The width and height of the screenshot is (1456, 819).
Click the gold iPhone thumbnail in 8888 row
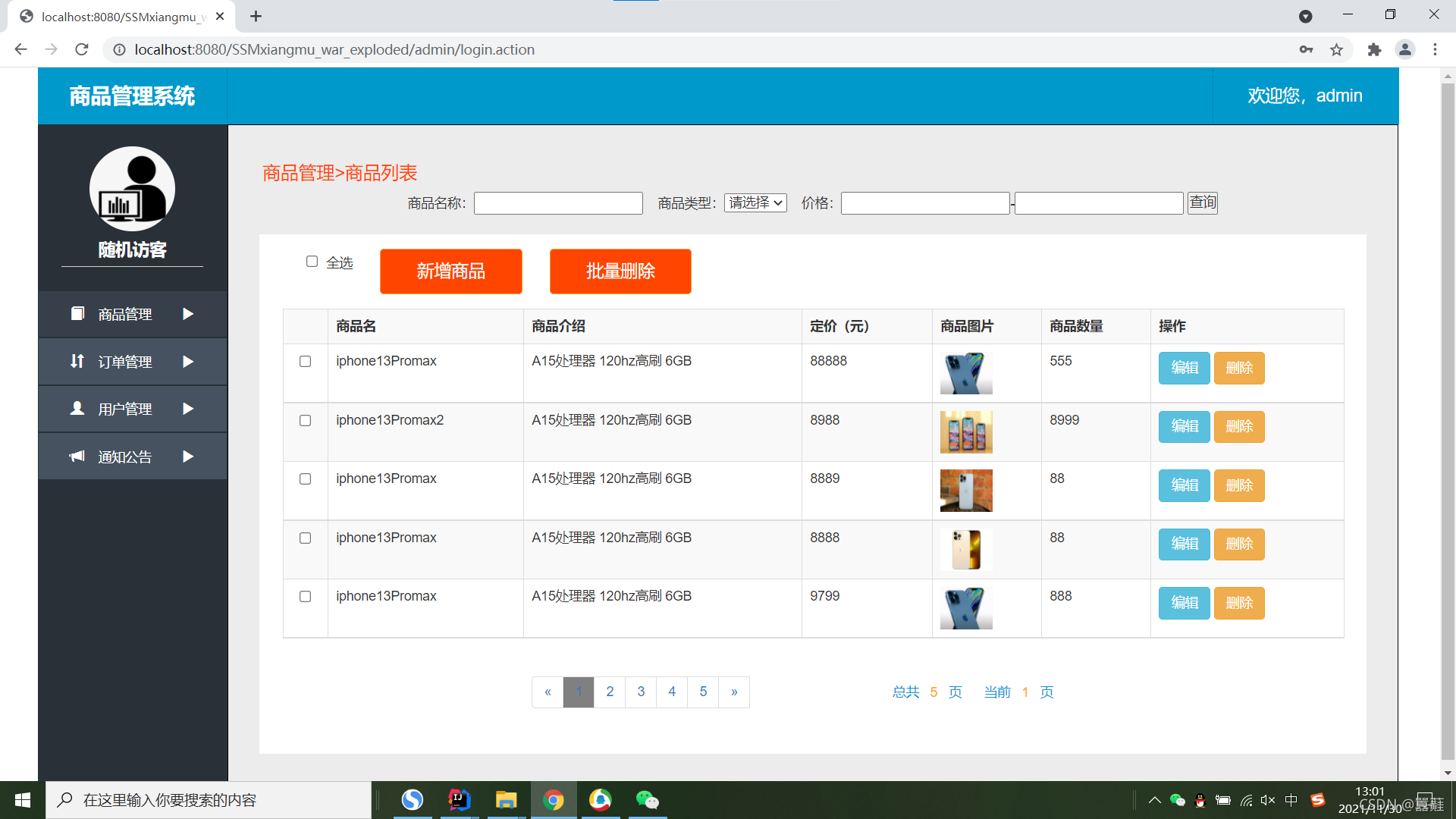[966, 549]
